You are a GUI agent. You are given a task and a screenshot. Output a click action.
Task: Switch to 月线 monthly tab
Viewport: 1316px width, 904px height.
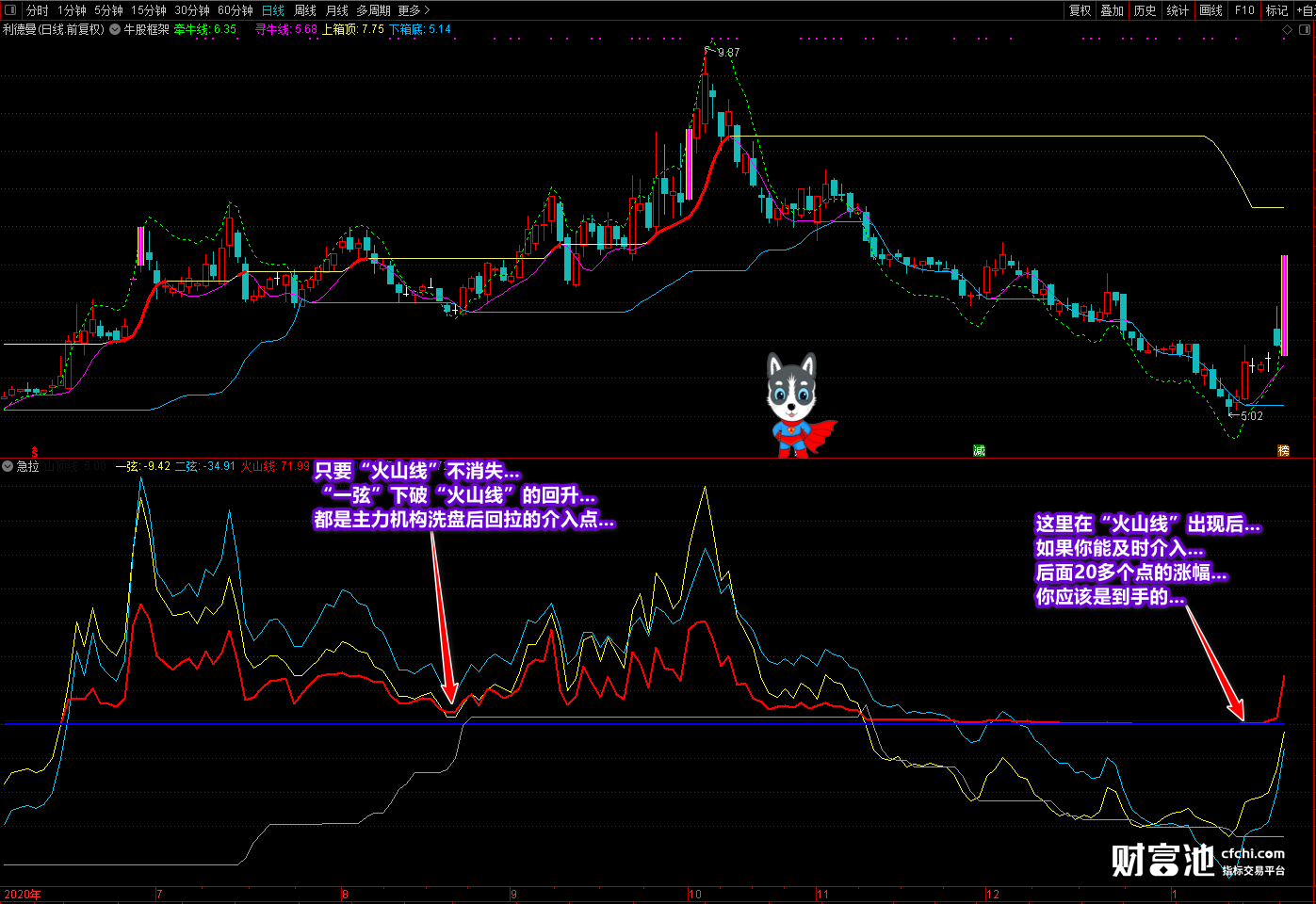[336, 10]
